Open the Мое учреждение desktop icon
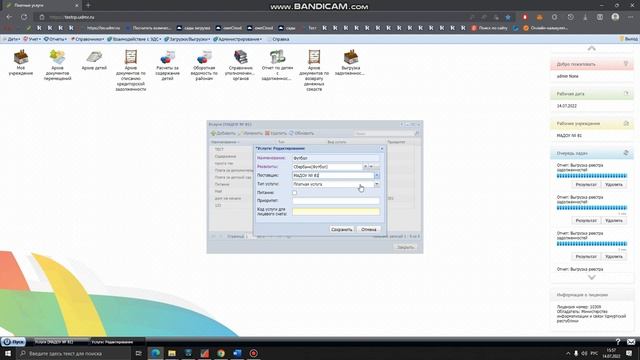 coord(21,62)
